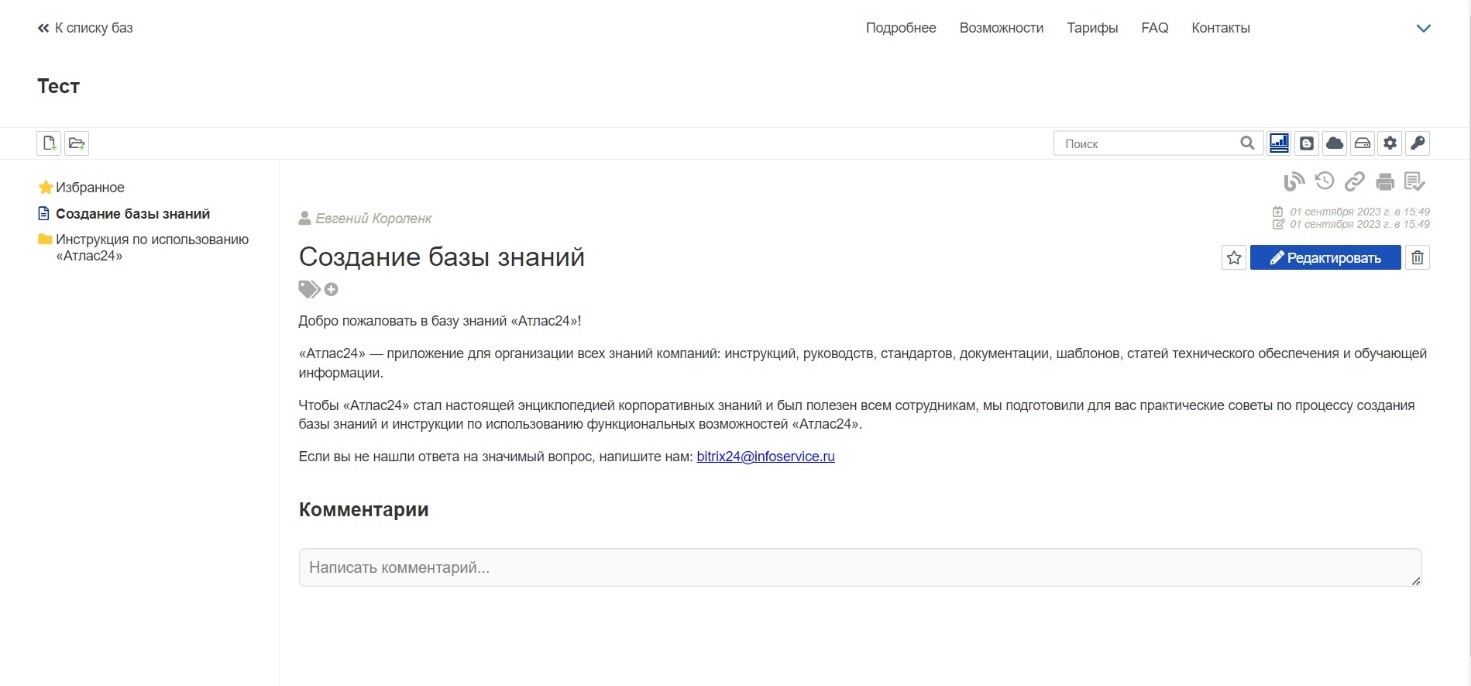Open settings gear icon
This screenshot has width=1471, height=686.
click(x=1390, y=143)
